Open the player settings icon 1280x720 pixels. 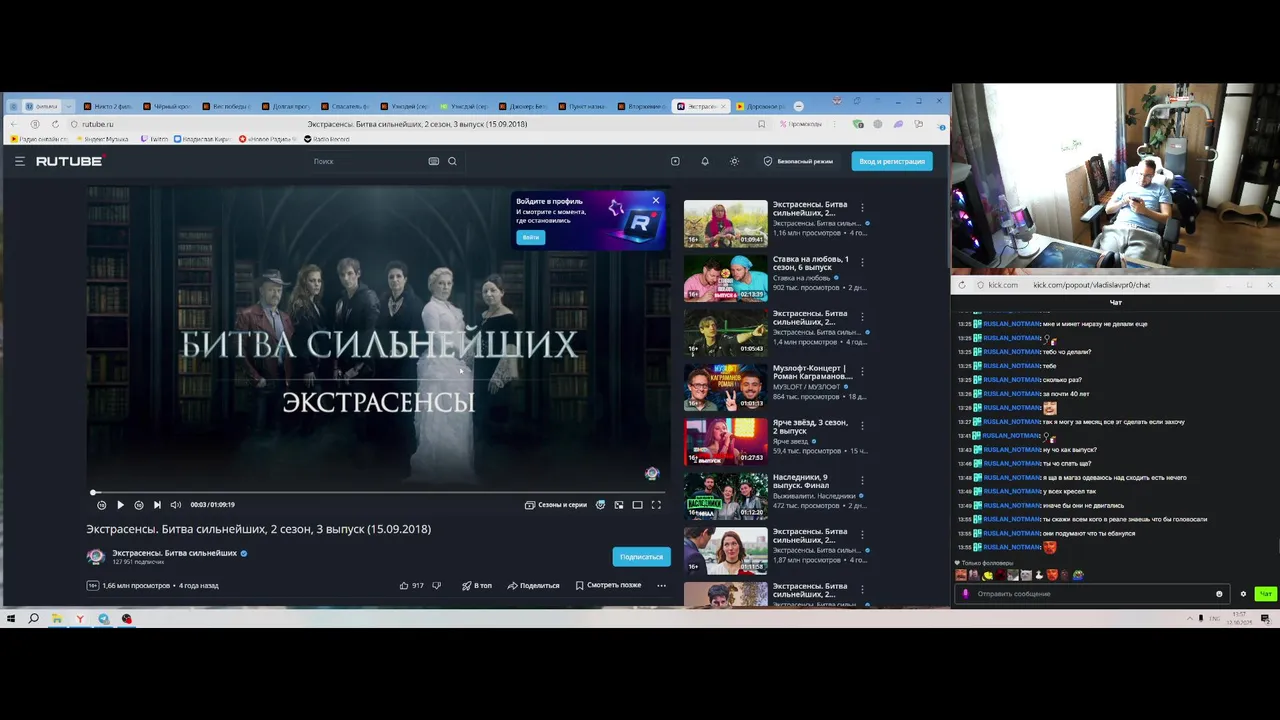pos(600,505)
